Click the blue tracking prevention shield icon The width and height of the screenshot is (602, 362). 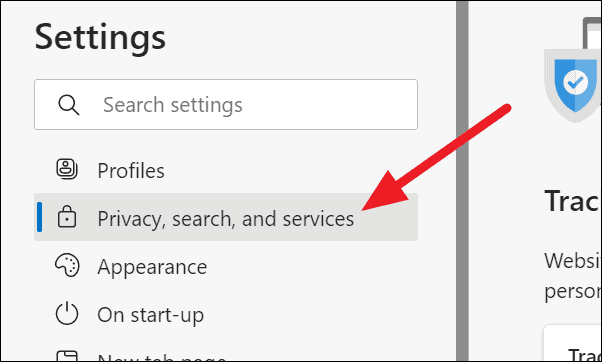tap(574, 85)
